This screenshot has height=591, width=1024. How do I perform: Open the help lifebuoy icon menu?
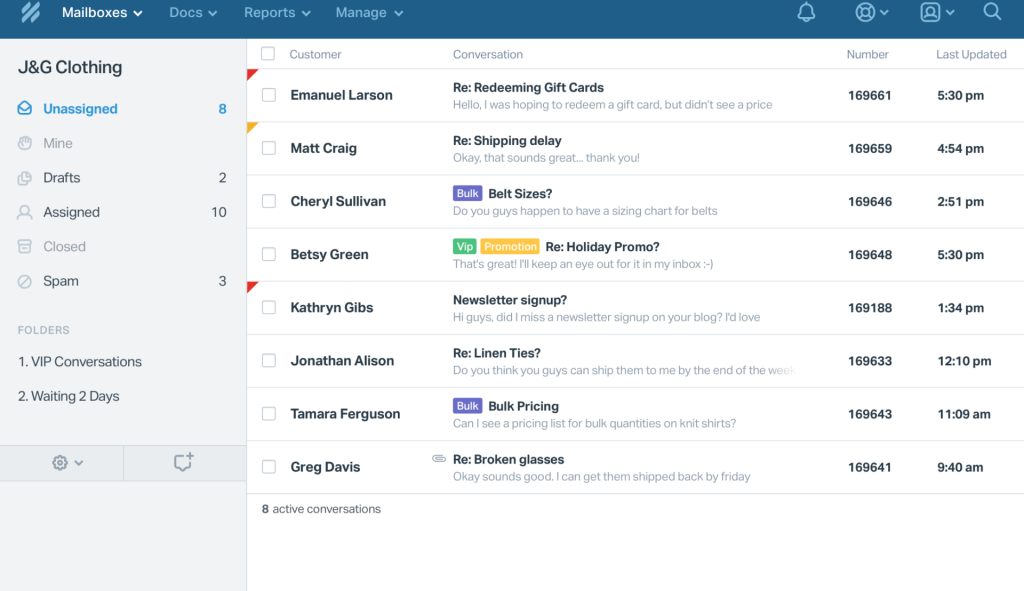pos(865,12)
